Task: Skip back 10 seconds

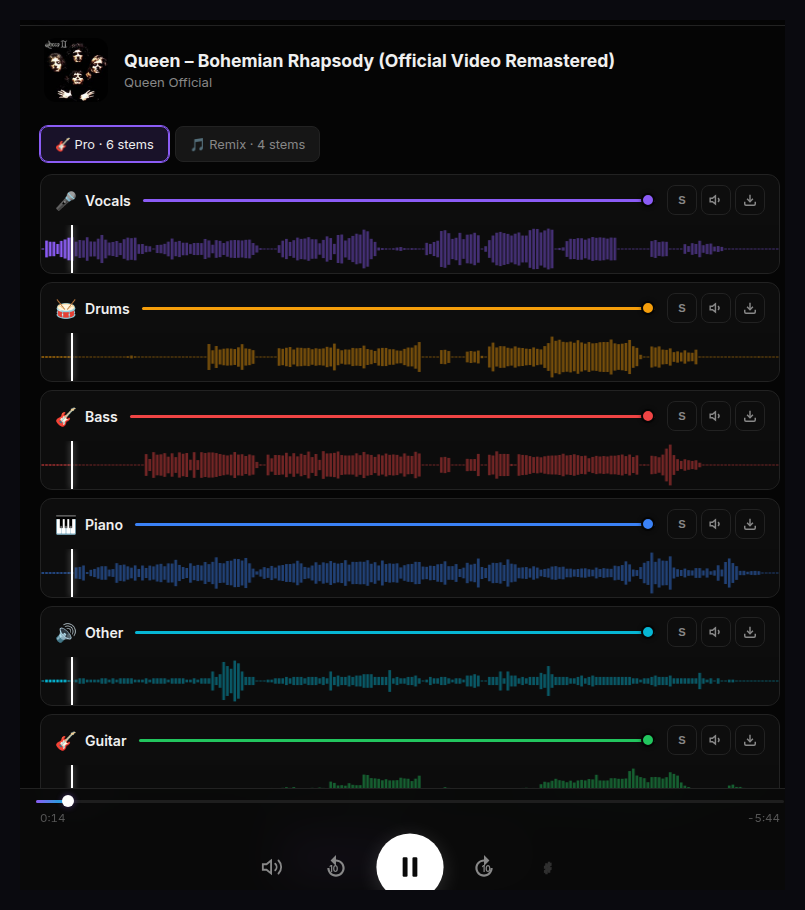Action: pyautogui.click(x=336, y=867)
